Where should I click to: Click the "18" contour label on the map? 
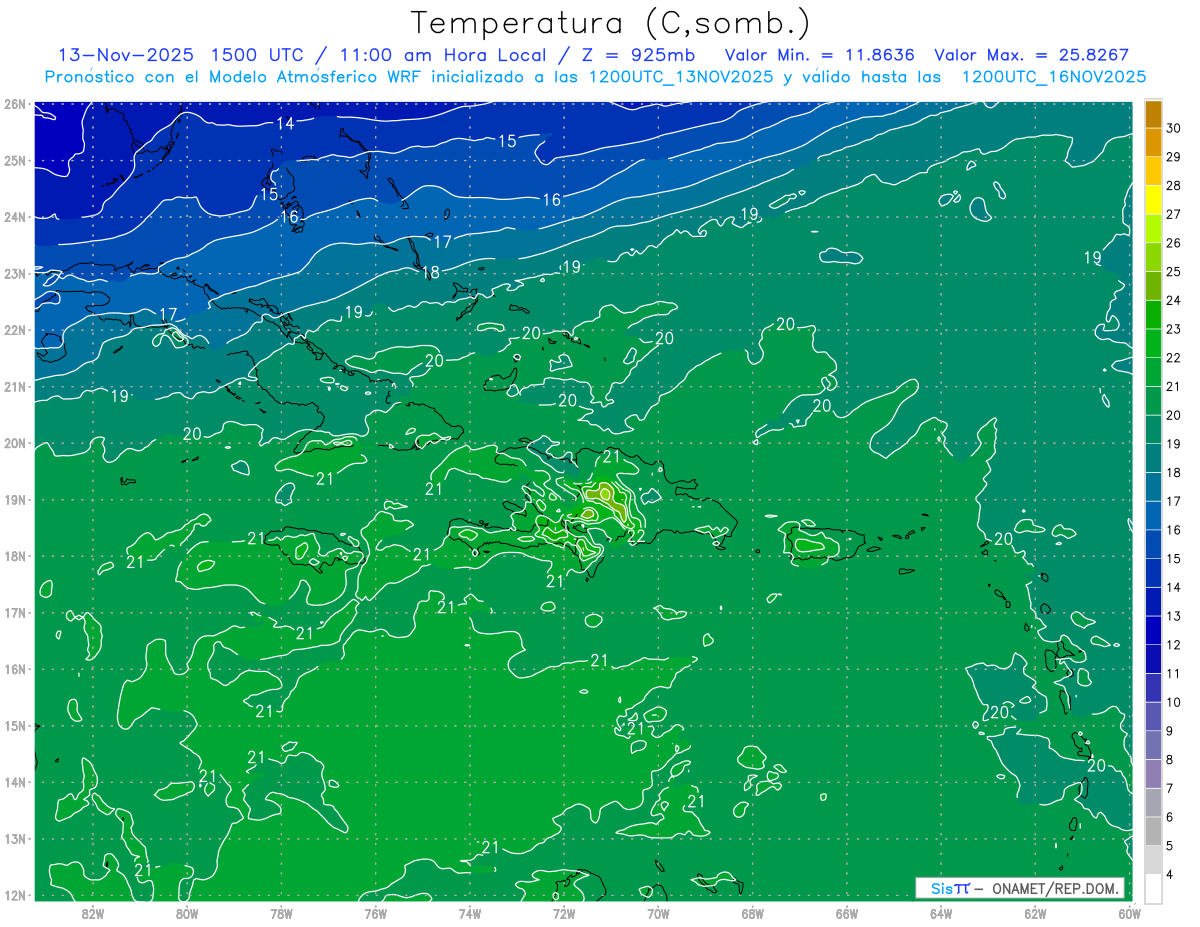coord(430,272)
